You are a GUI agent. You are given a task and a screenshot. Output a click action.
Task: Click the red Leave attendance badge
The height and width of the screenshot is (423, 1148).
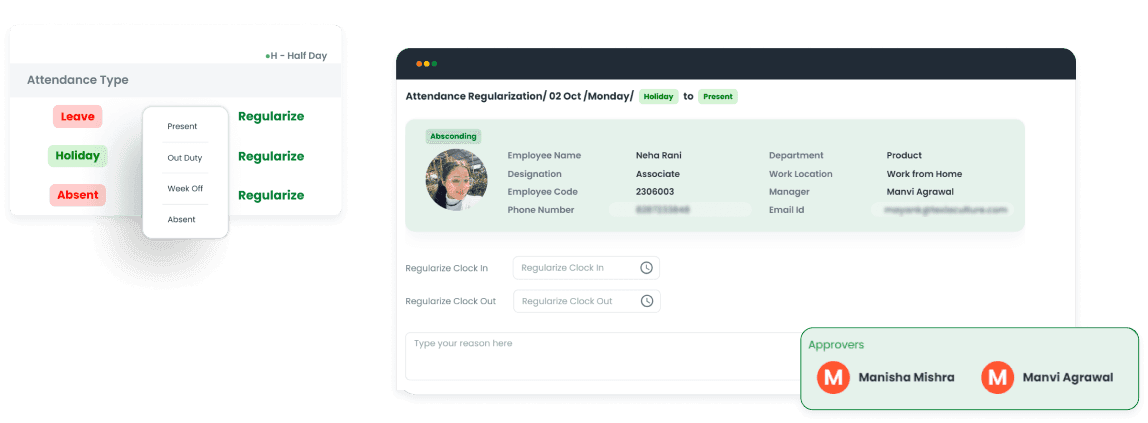(78, 116)
